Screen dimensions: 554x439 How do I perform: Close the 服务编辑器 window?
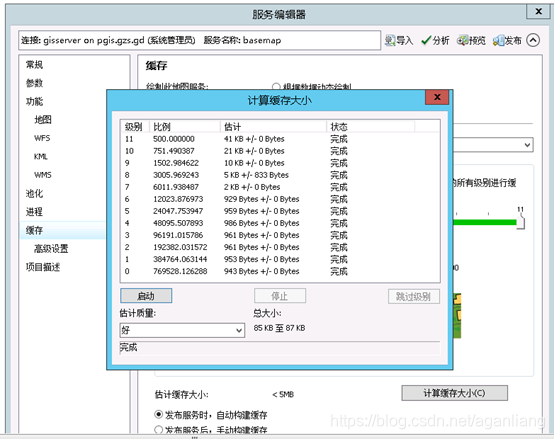click(538, 11)
